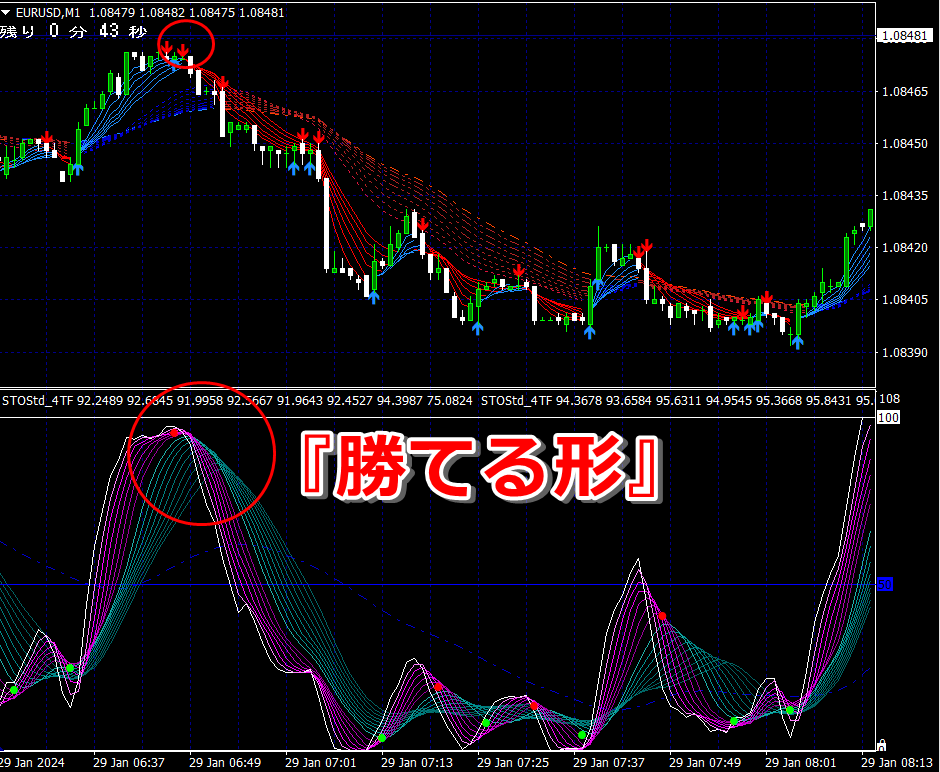Click the '29 Jan 07:25' time label

click(513, 762)
